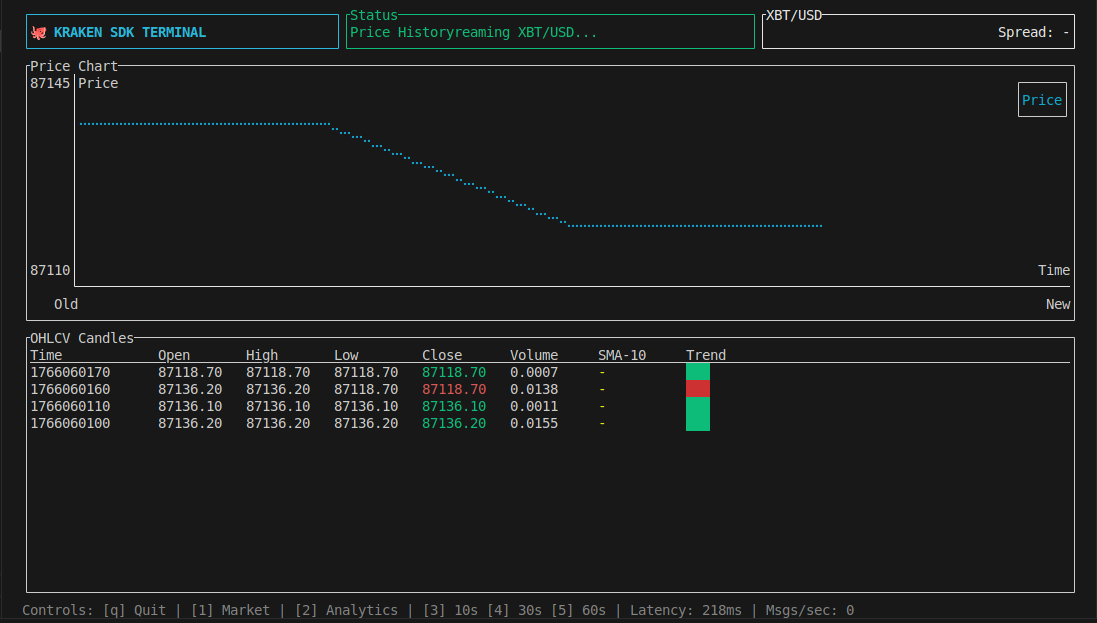Viewport: 1097px width, 623px height.
Task: Select candle row 1766060110
Action: (549, 406)
